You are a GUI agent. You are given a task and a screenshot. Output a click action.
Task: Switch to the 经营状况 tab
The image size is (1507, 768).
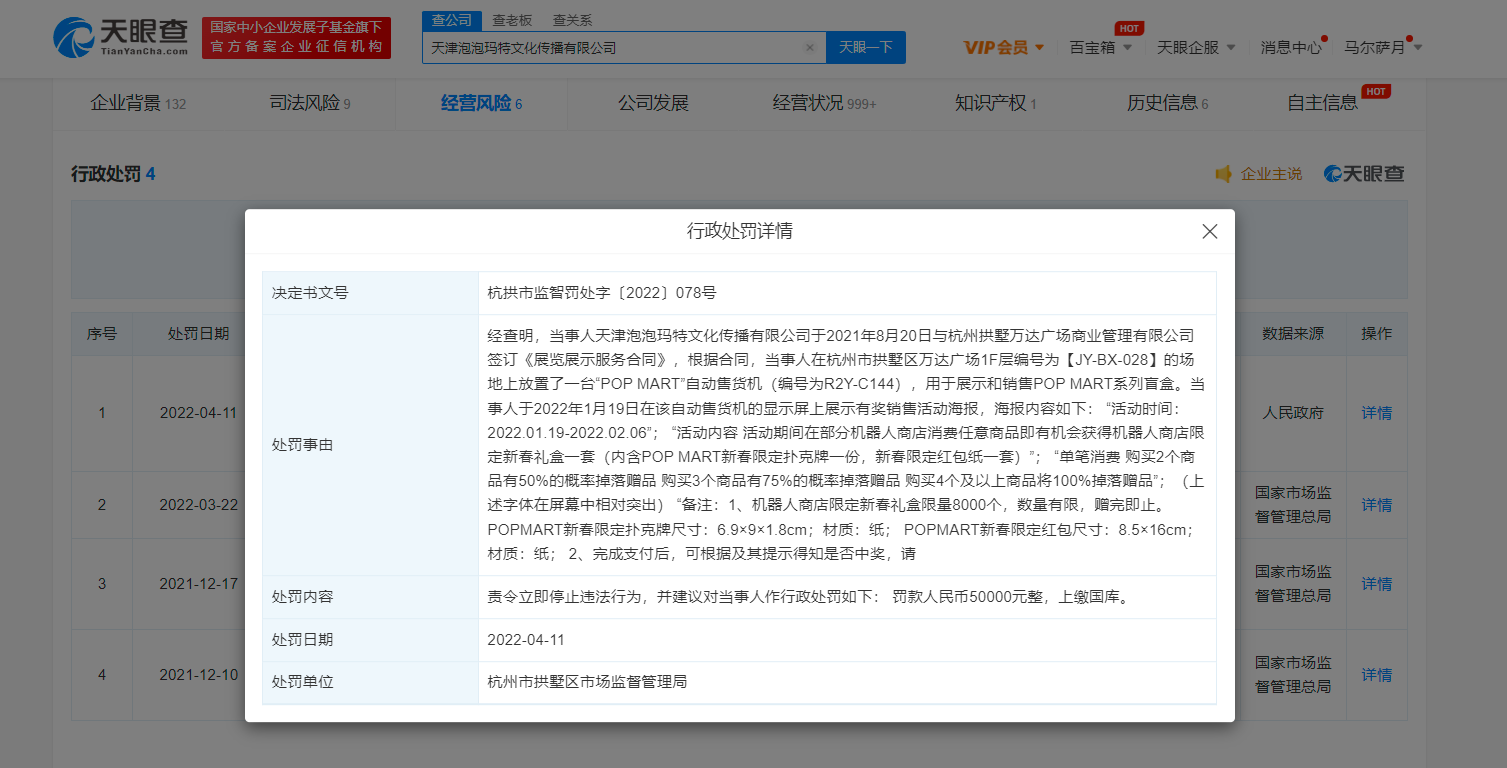coord(824,103)
